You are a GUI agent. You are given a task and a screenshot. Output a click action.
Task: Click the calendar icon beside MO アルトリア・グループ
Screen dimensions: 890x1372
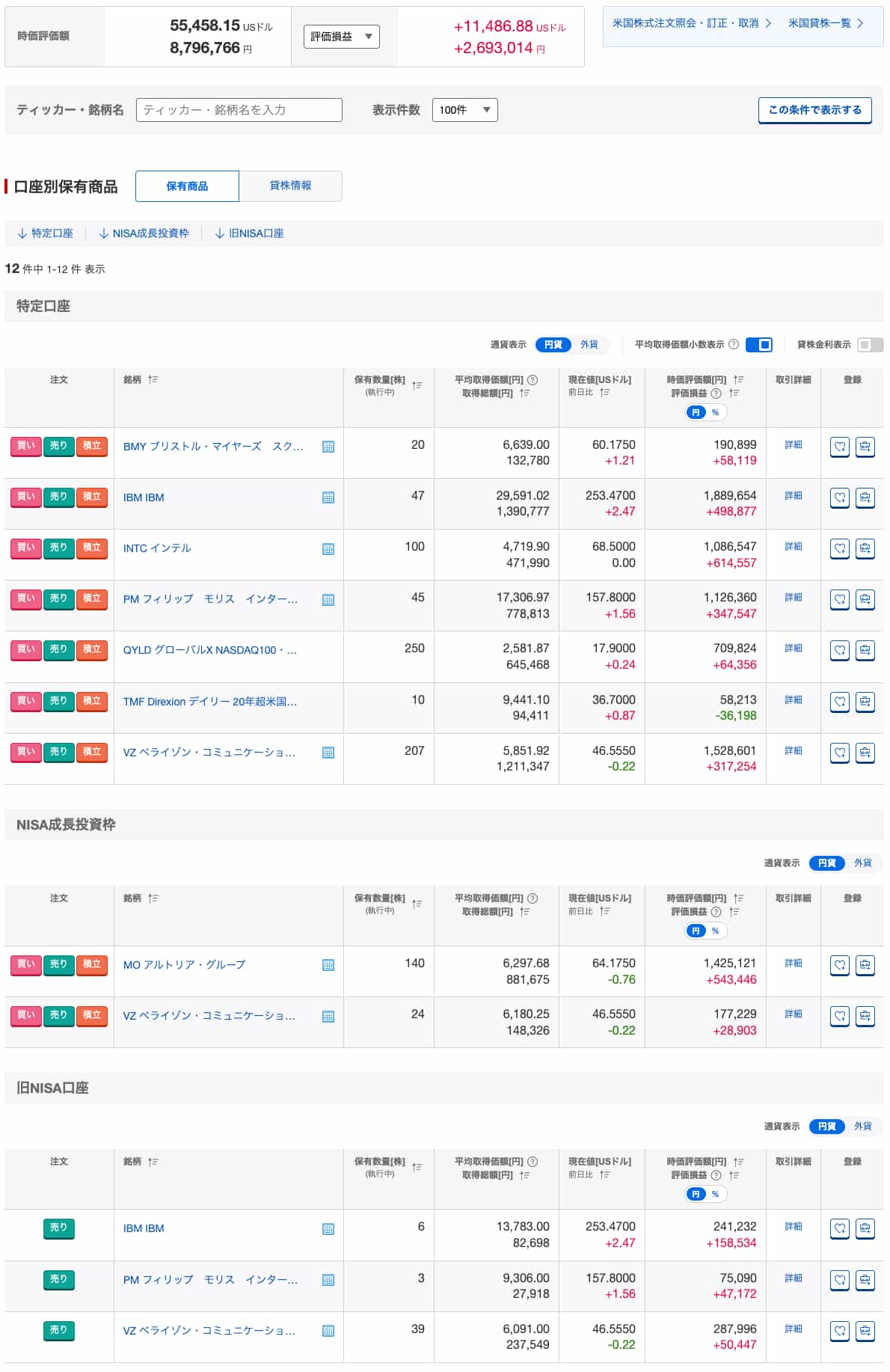(x=328, y=965)
